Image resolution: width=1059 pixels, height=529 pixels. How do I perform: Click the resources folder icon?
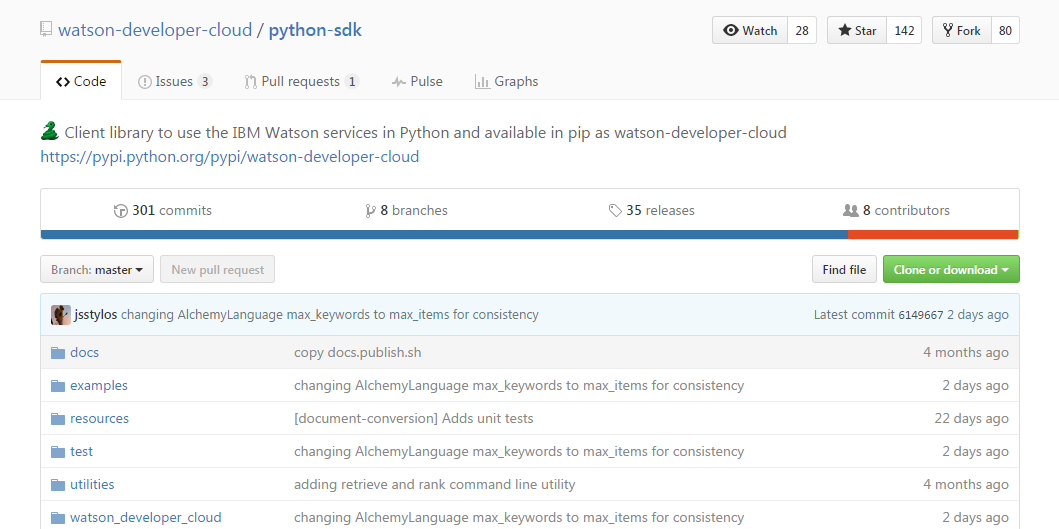click(57, 419)
